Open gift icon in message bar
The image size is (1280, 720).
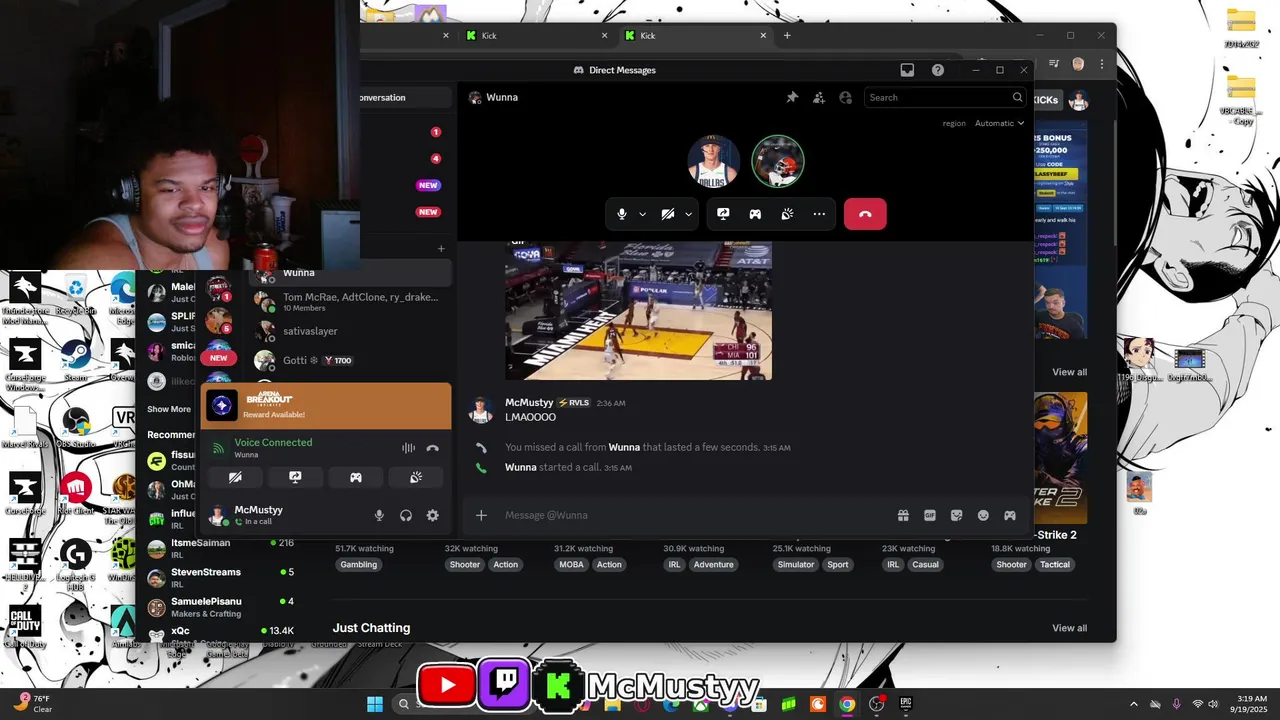(903, 515)
